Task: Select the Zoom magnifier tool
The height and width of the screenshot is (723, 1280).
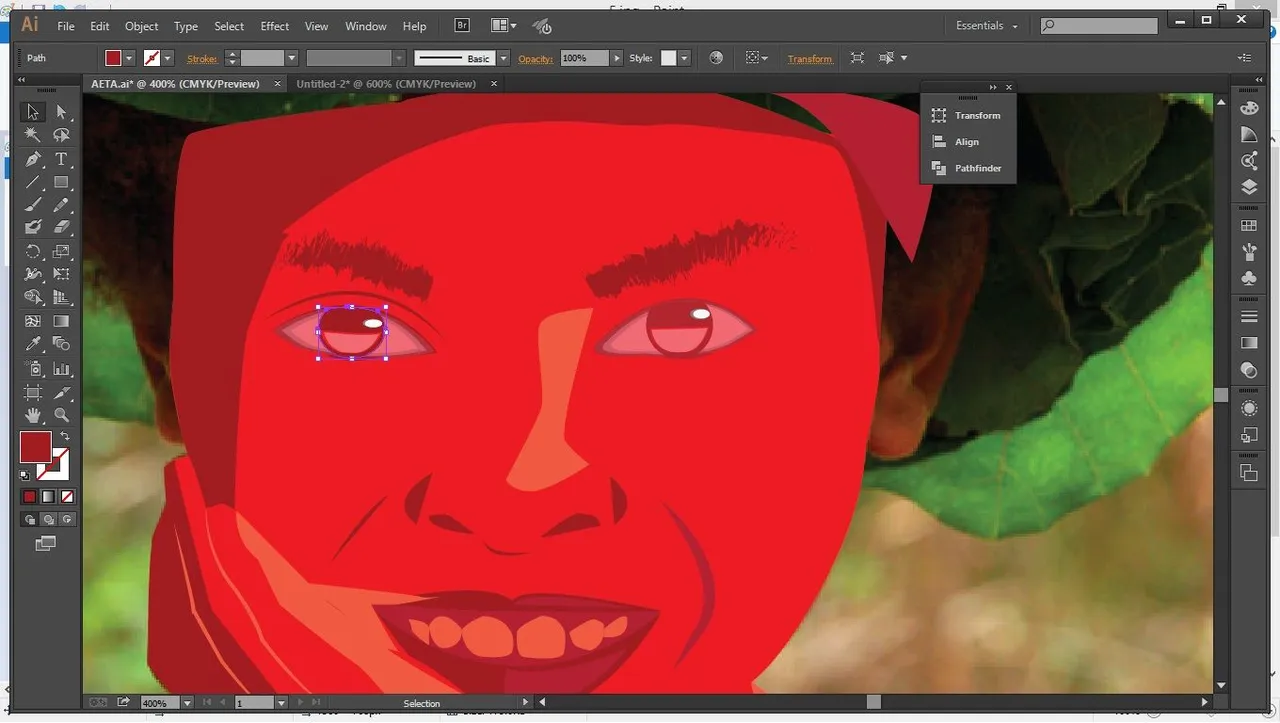Action: point(61,415)
